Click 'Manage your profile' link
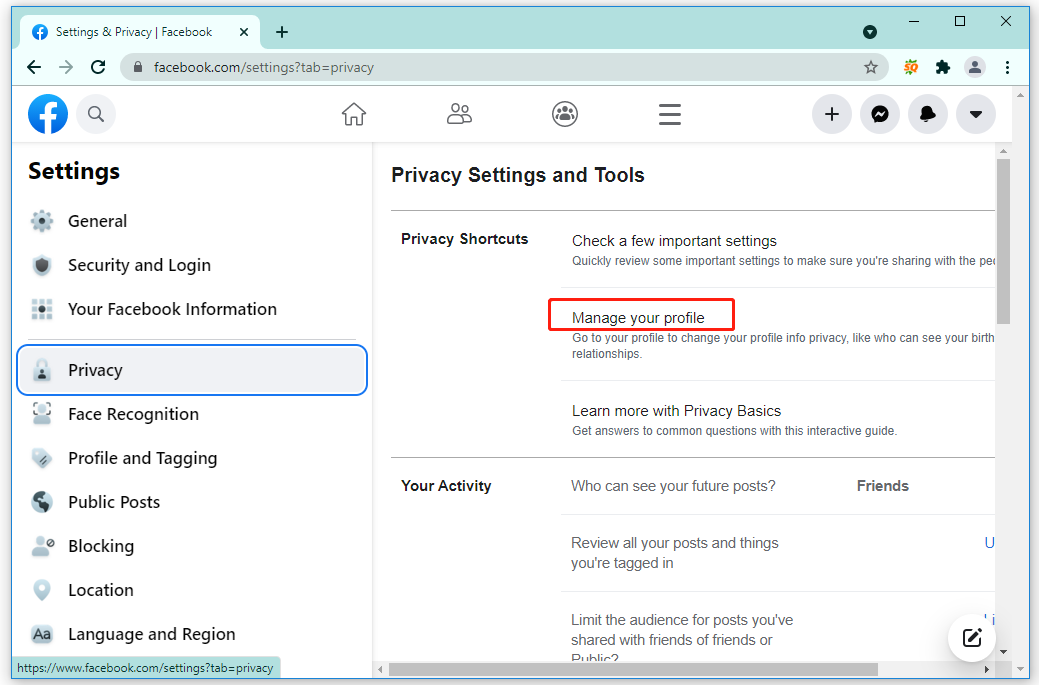The height and width of the screenshot is (685, 1039). click(638, 318)
